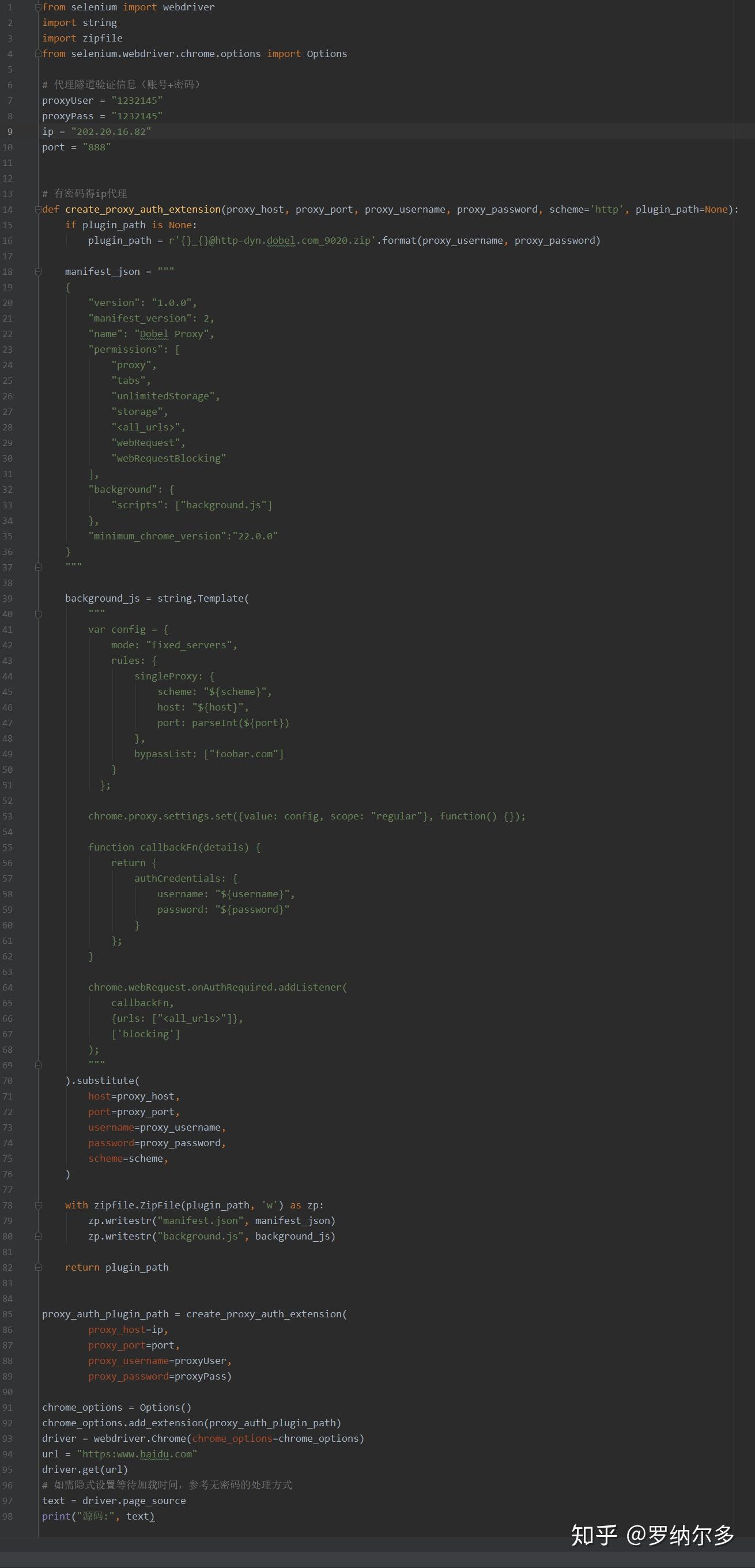Click "webRequestBlocking" permission on line 30
The width and height of the screenshot is (755, 1568).
[169, 458]
